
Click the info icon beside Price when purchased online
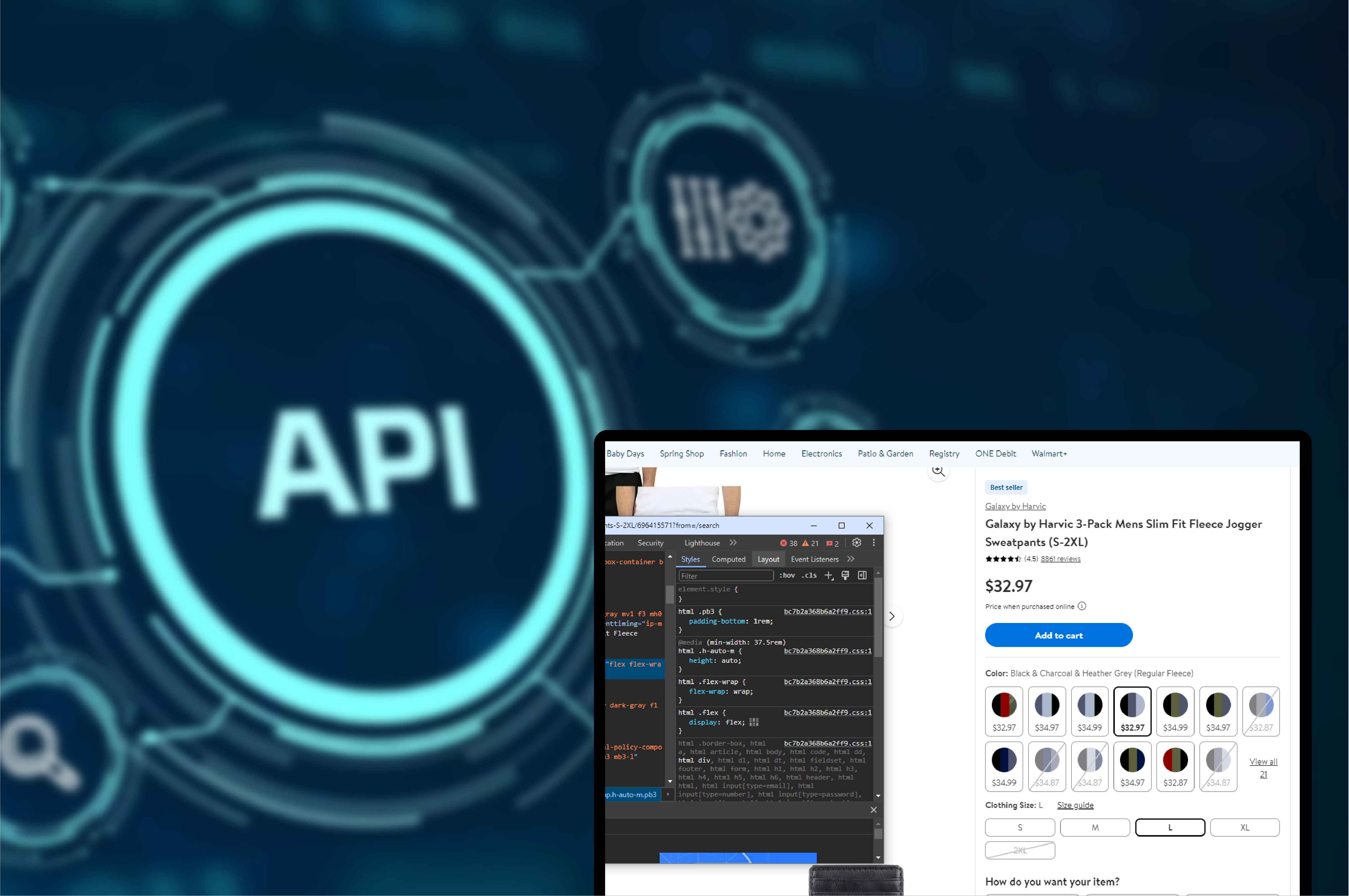(x=1081, y=606)
